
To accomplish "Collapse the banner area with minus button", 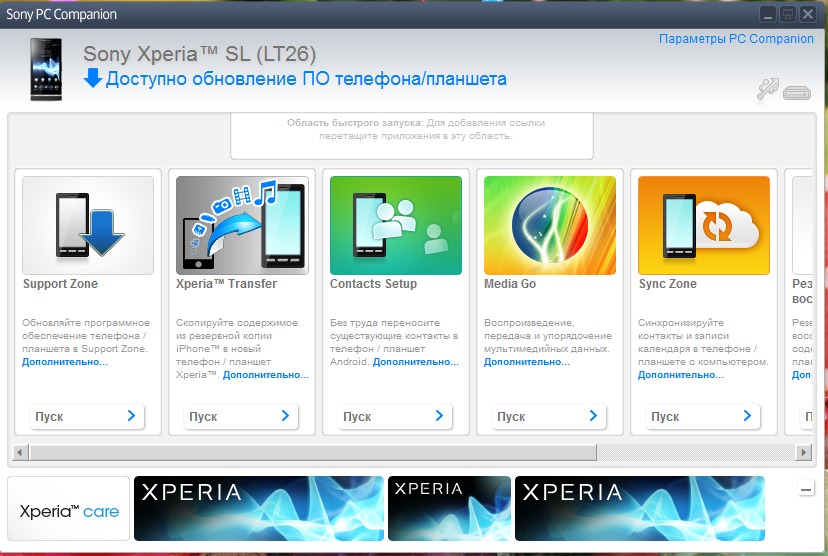I will [x=806, y=489].
